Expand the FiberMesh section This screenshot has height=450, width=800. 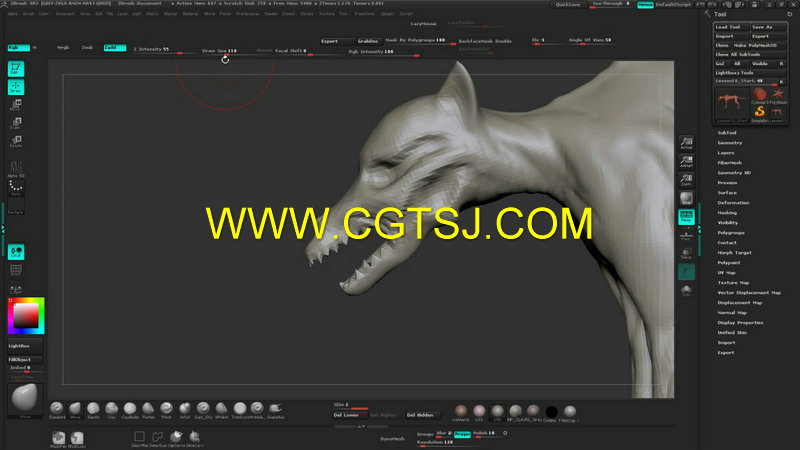[x=730, y=163]
